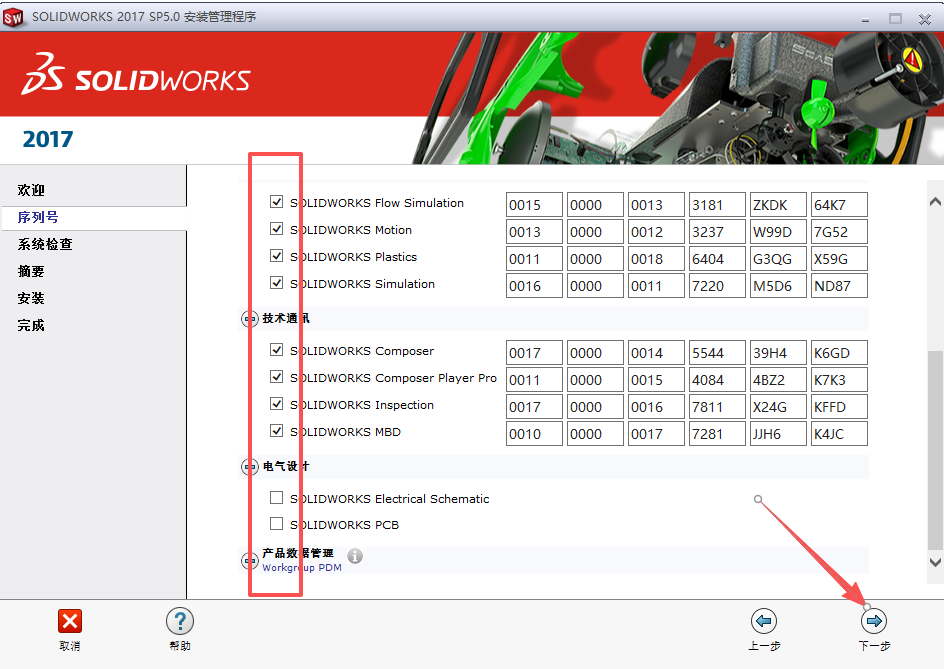Click the SolidWorks icon in the title bar
This screenshot has height=669, width=944.
click(15, 16)
